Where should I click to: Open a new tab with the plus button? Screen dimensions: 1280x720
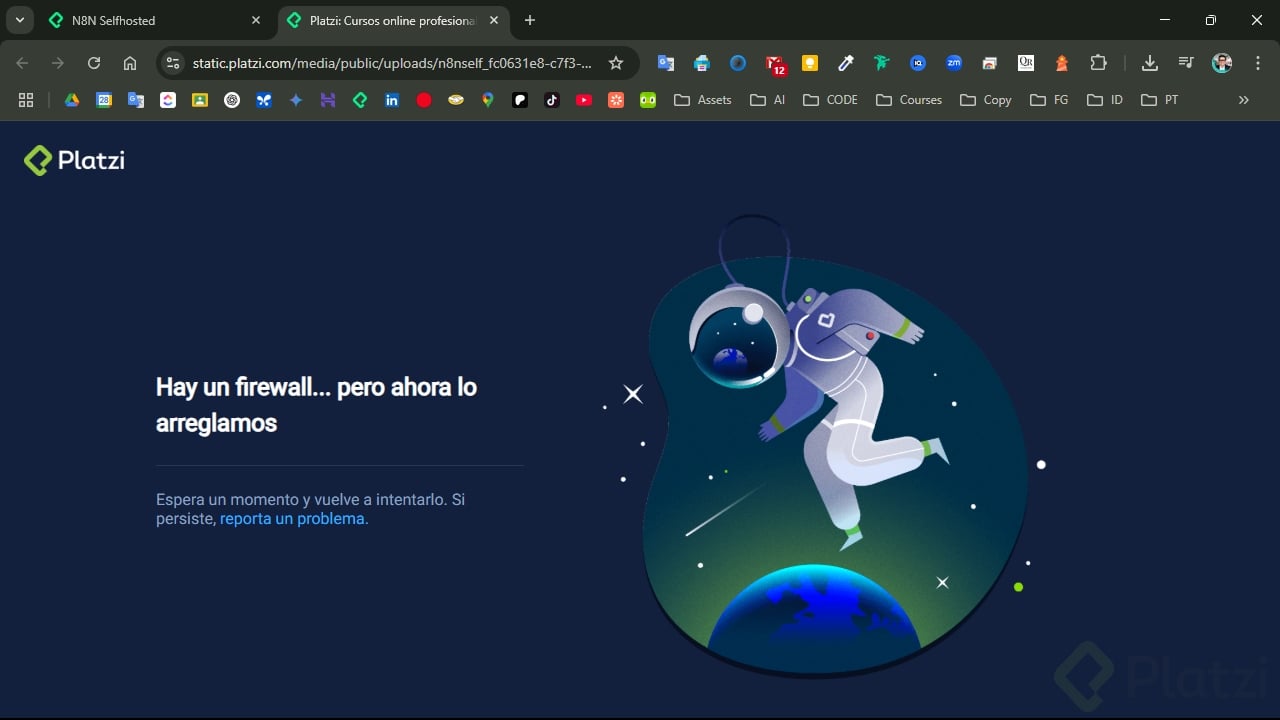point(530,20)
